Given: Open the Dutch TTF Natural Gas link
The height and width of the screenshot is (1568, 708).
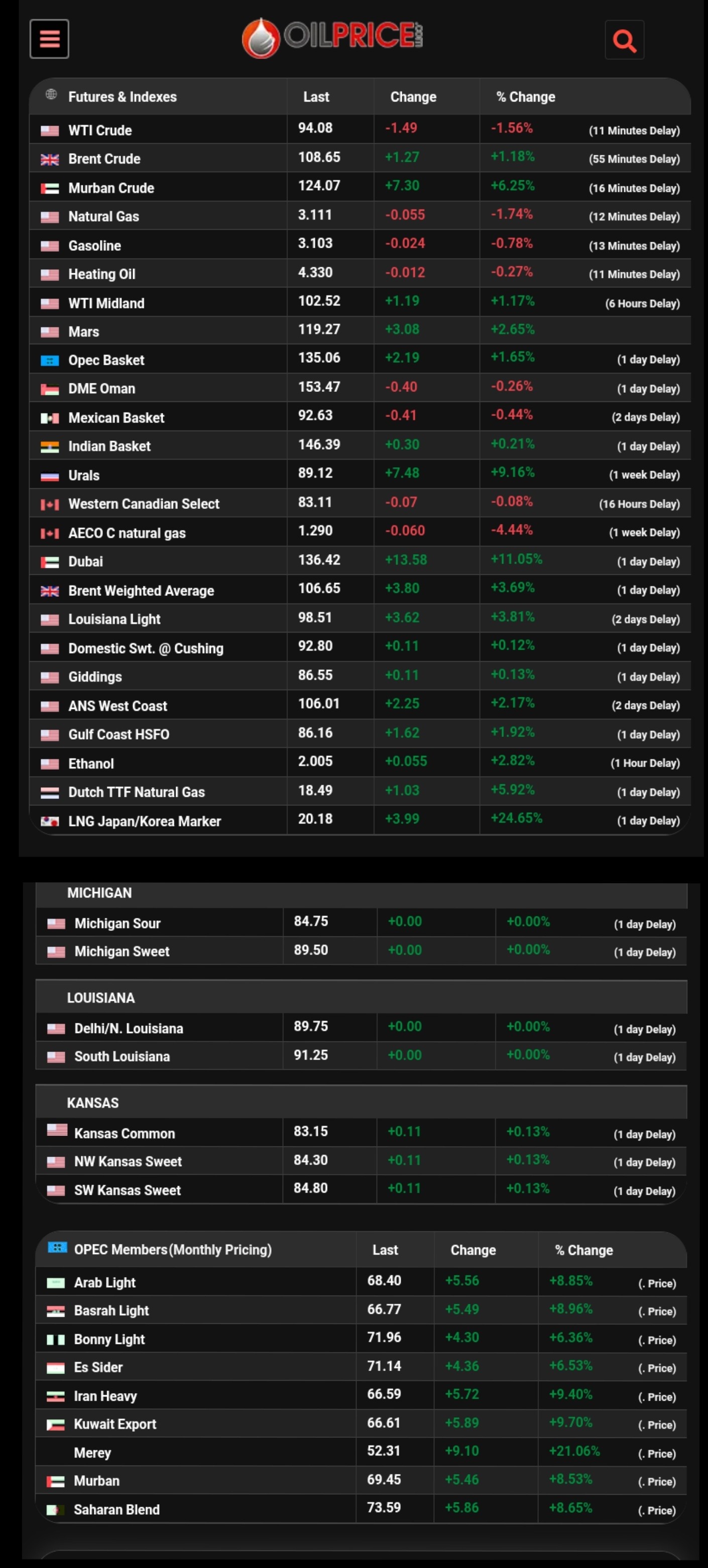Looking at the screenshot, I should [x=136, y=792].
